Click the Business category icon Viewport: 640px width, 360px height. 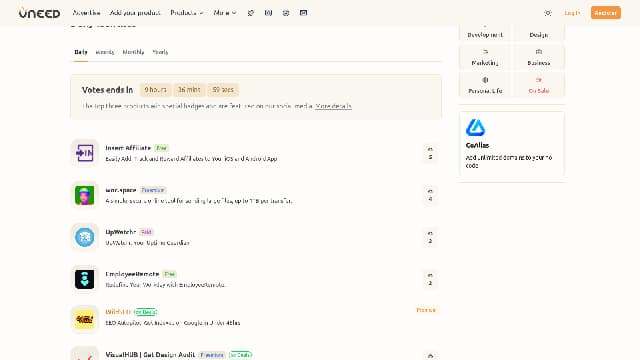(x=539, y=52)
